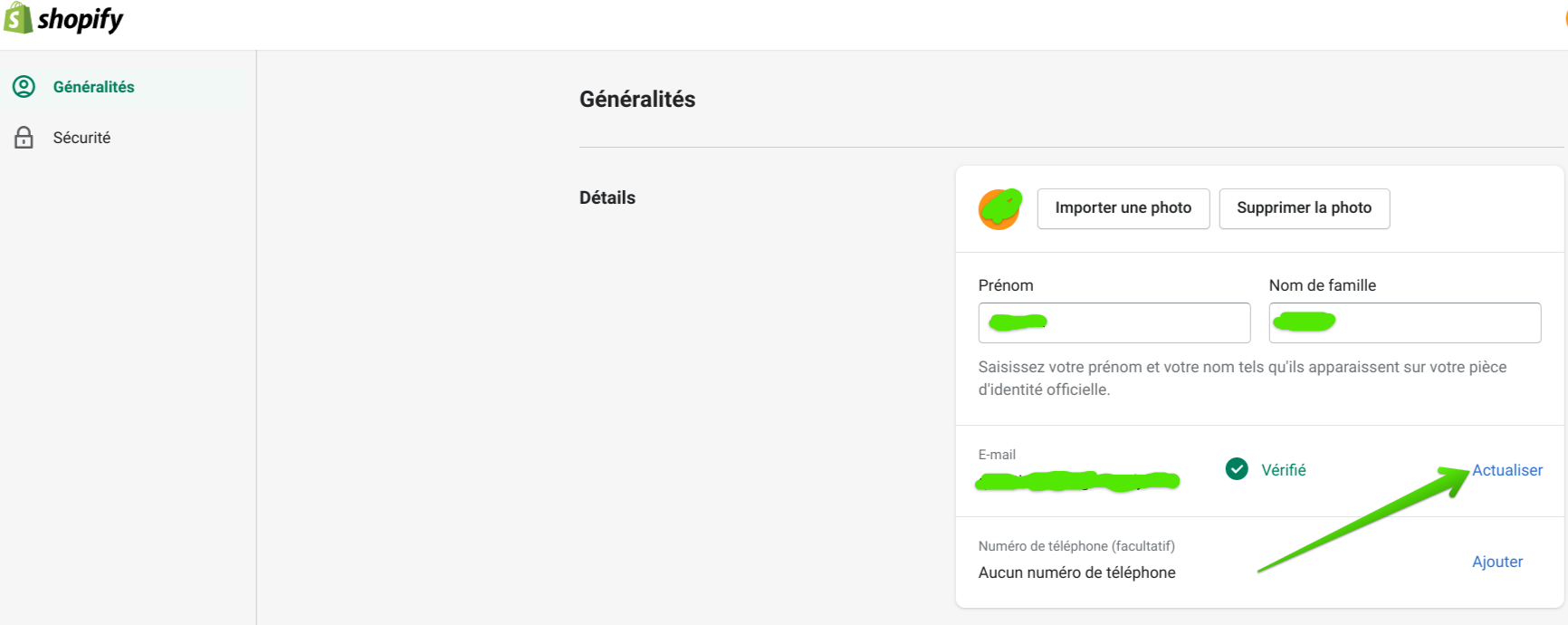
Task: Open the Sécurité sidebar section label
Action: pyautogui.click(x=81, y=138)
